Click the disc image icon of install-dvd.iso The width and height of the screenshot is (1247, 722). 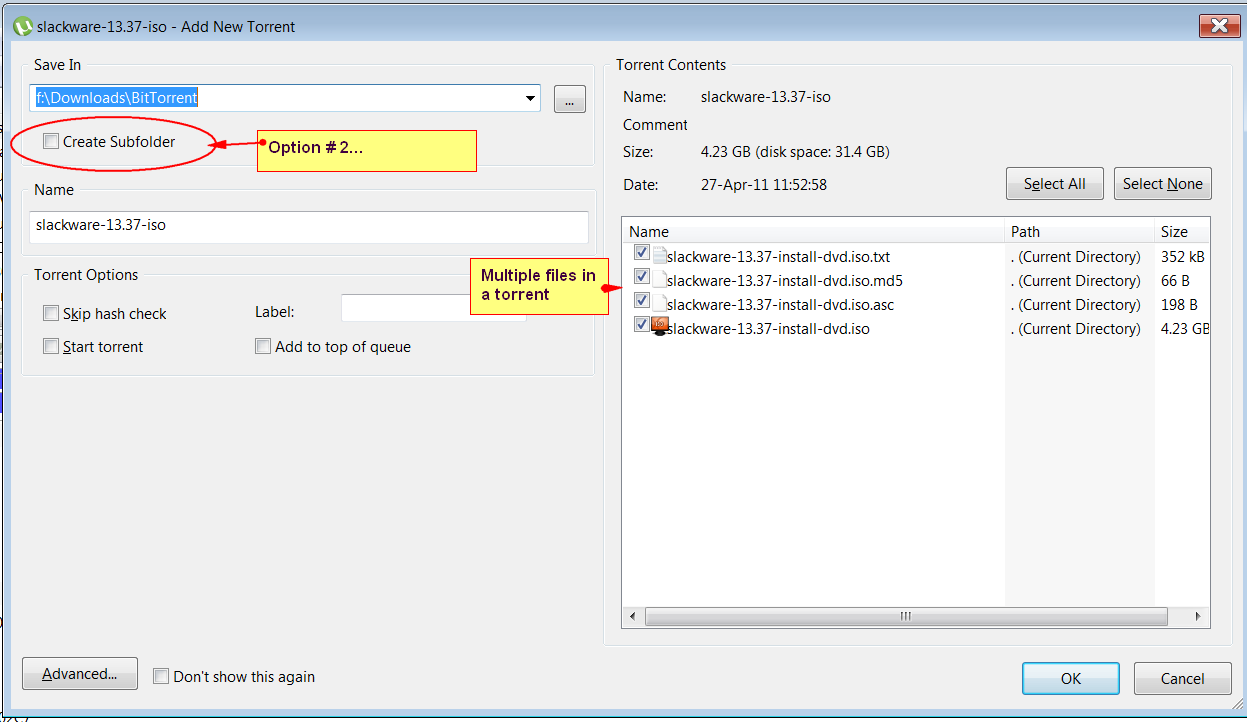coord(660,327)
